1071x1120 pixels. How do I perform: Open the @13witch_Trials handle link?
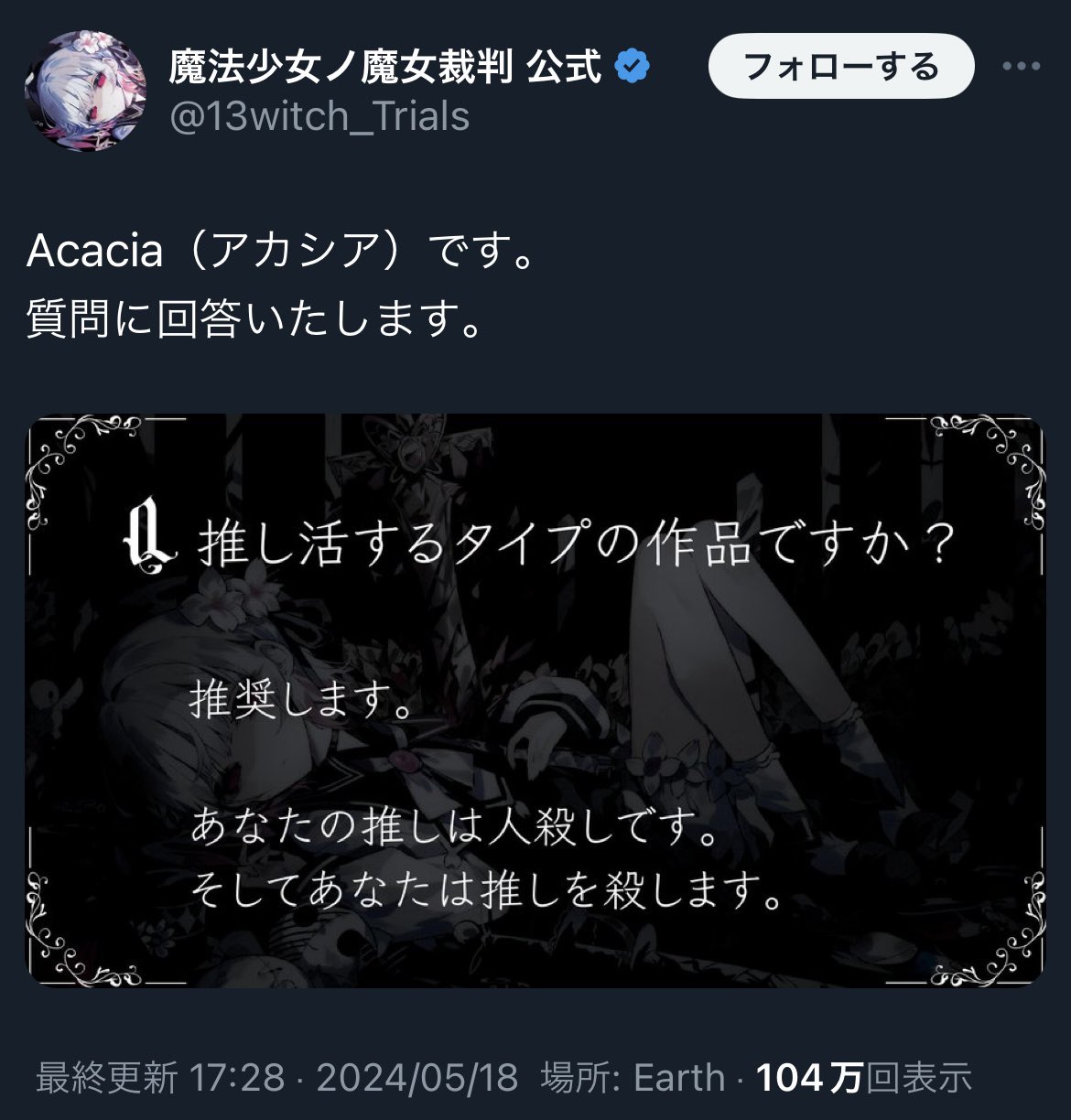point(319,117)
